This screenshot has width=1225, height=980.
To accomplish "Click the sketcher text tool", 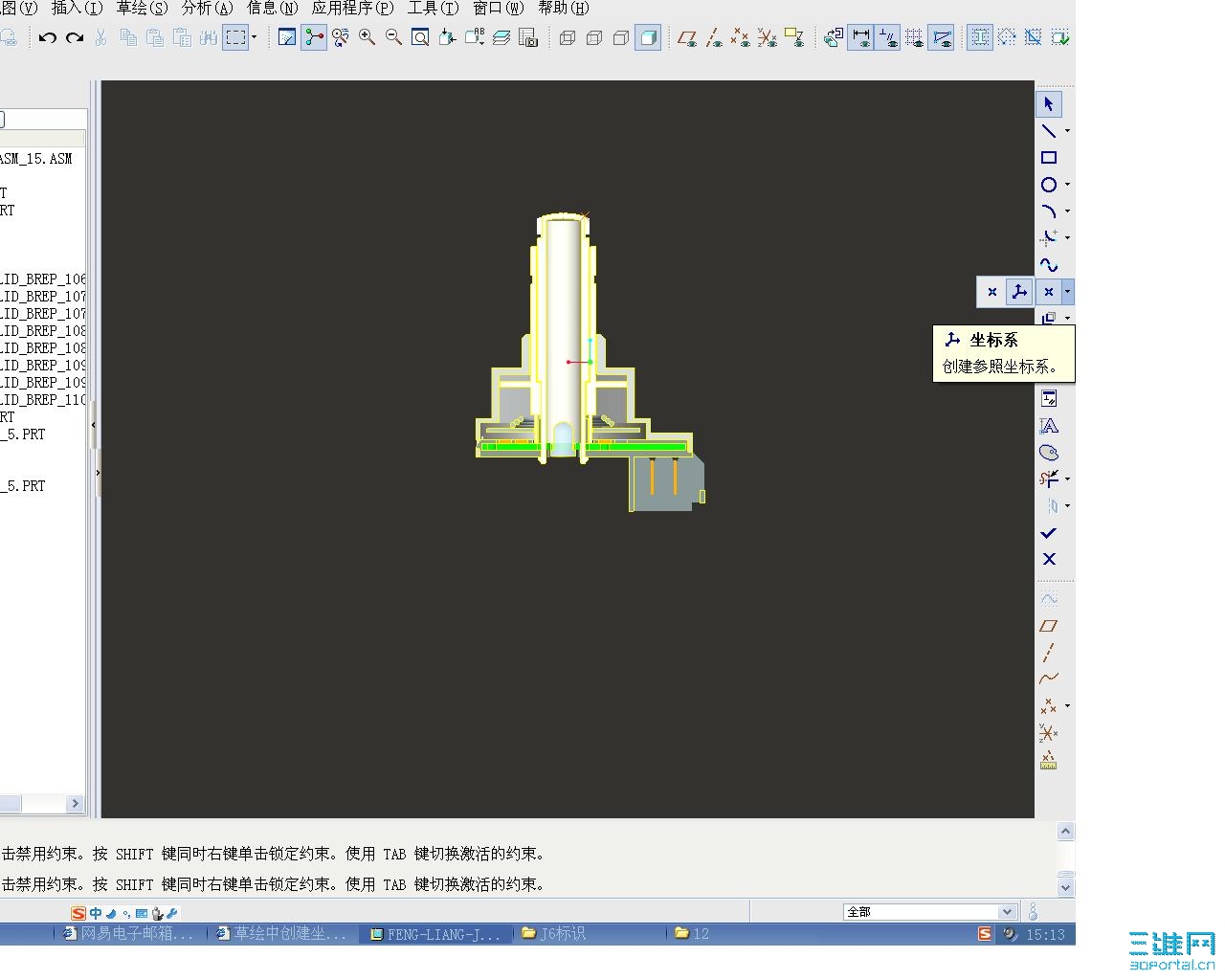I will point(1049,426).
